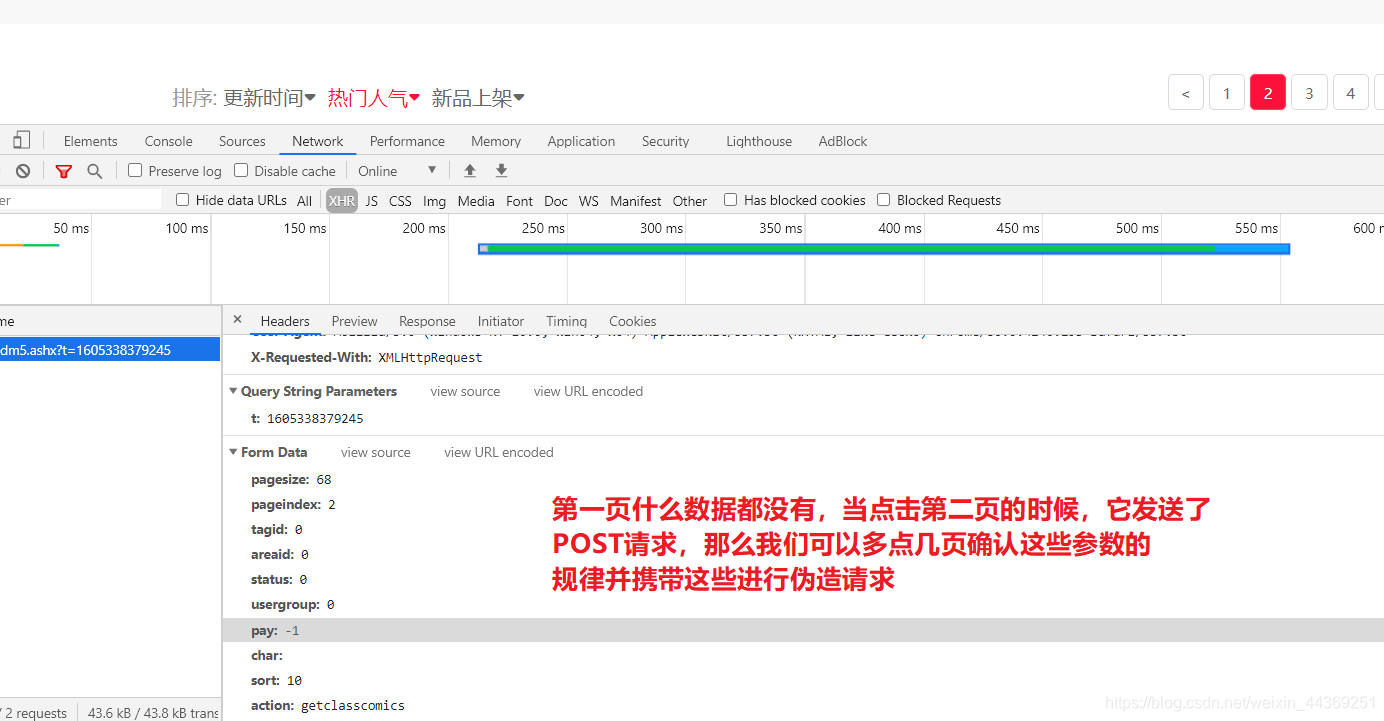This screenshot has height=721, width=1384.
Task: Select dm5.ashx request row
Action: coord(110,350)
